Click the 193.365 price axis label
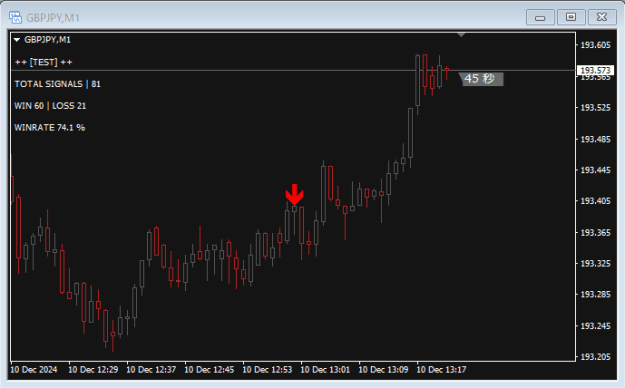This screenshot has width=625, height=388. tap(595, 232)
